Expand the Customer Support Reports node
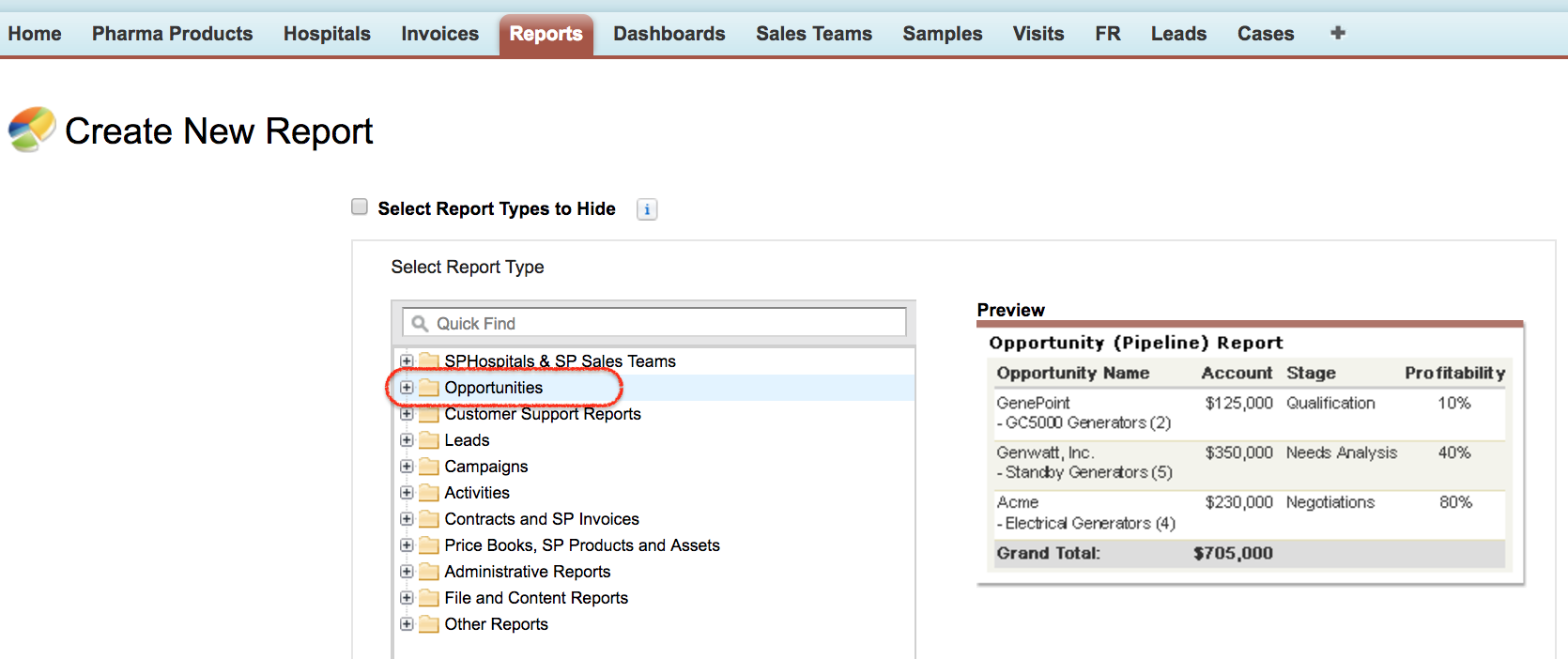This screenshot has height=659, width=1568. coord(407,414)
